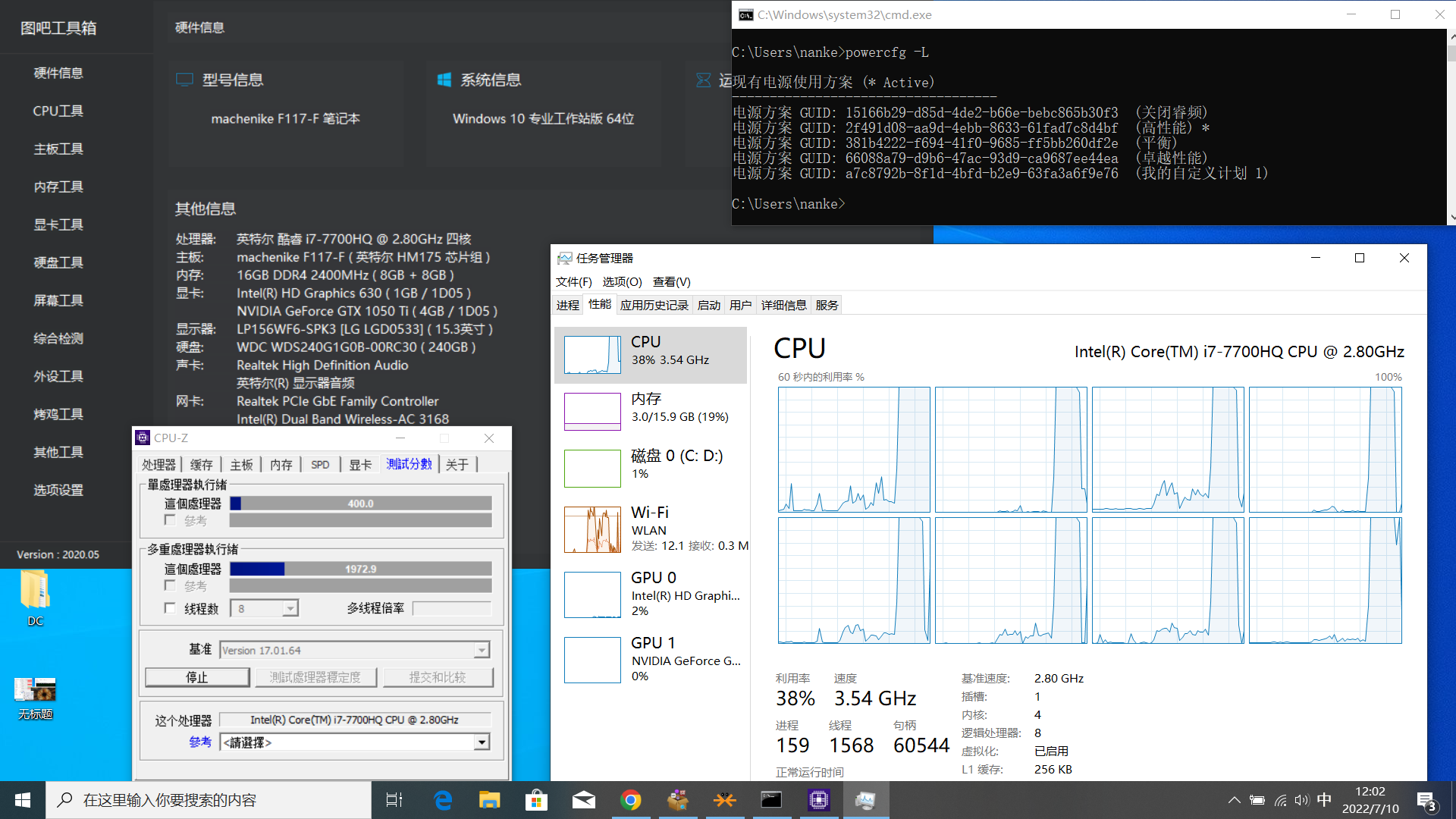Open the benchmark version 17.01.64 dropdown

click(x=482, y=650)
